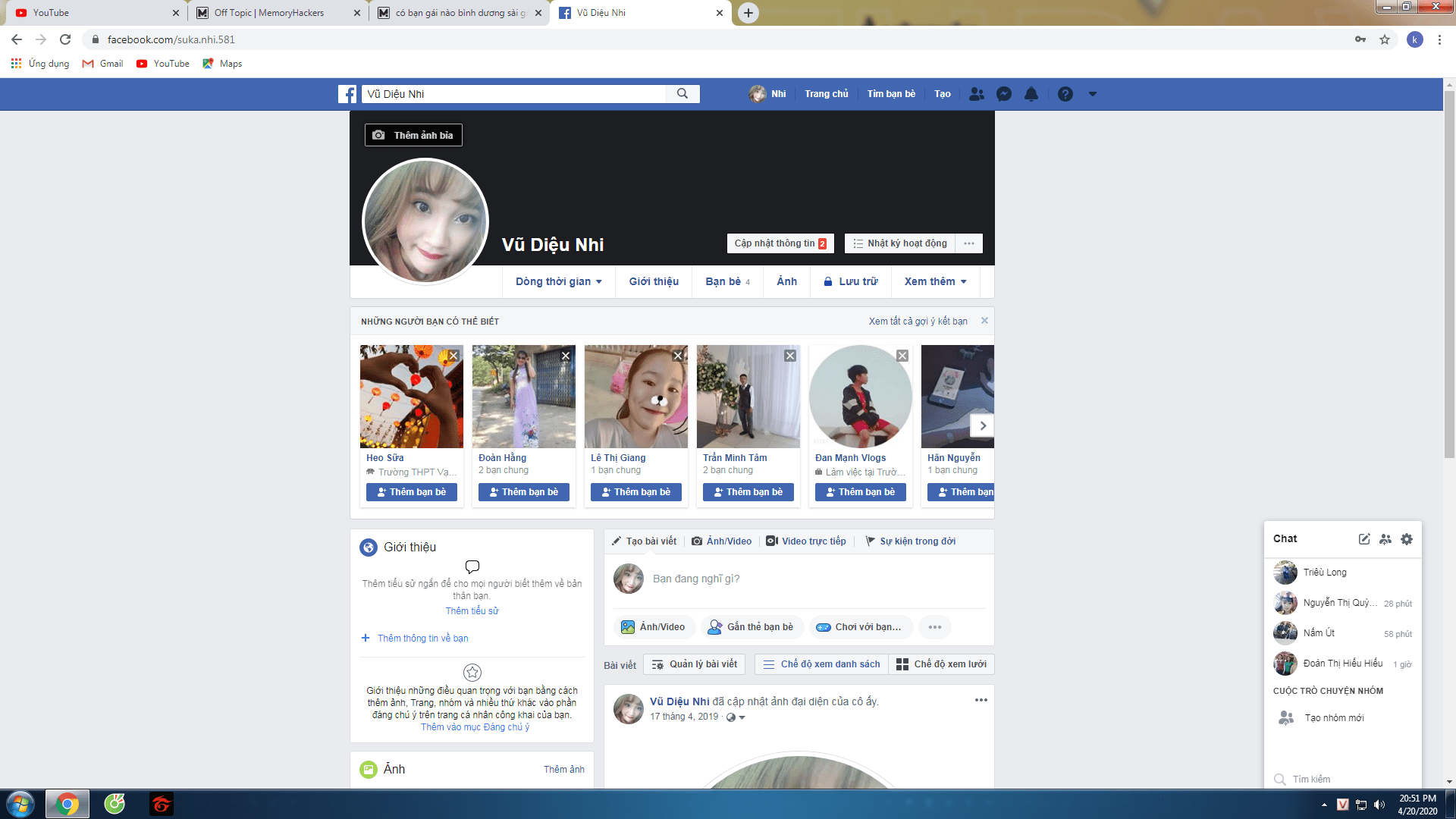
Task: Show next friend suggestions arrow
Action: point(983,425)
